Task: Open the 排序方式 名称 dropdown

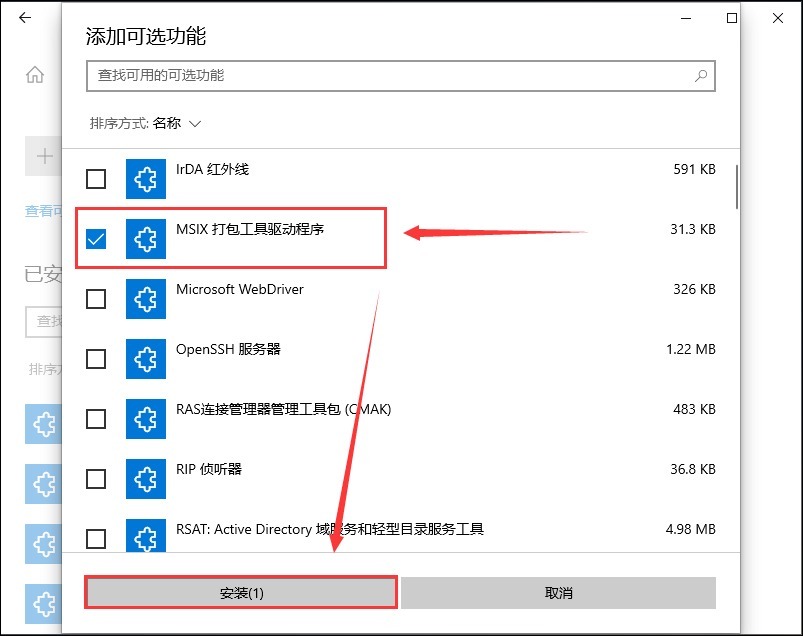Action: pos(145,123)
